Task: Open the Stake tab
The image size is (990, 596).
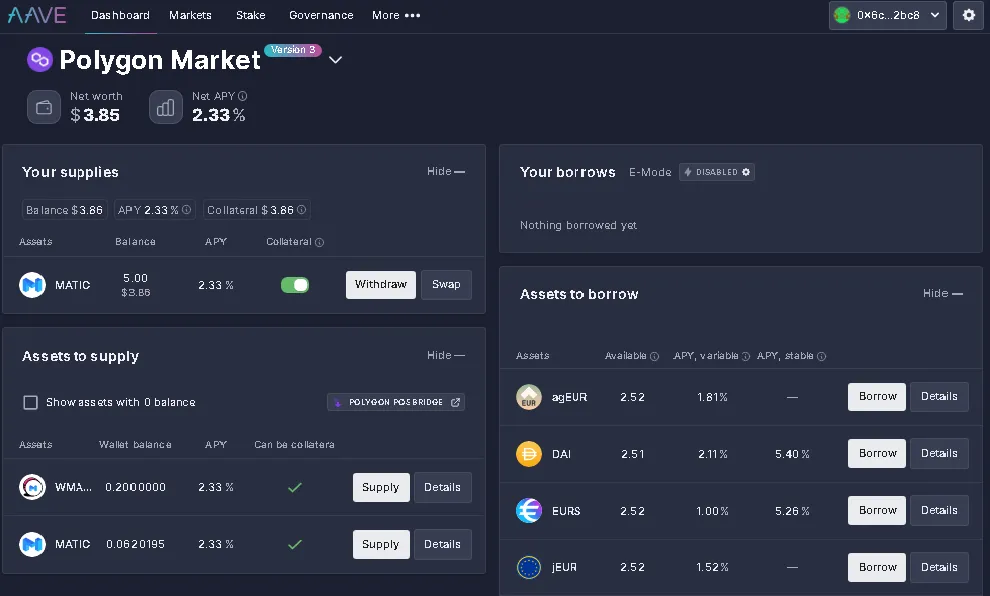Action: [251, 15]
